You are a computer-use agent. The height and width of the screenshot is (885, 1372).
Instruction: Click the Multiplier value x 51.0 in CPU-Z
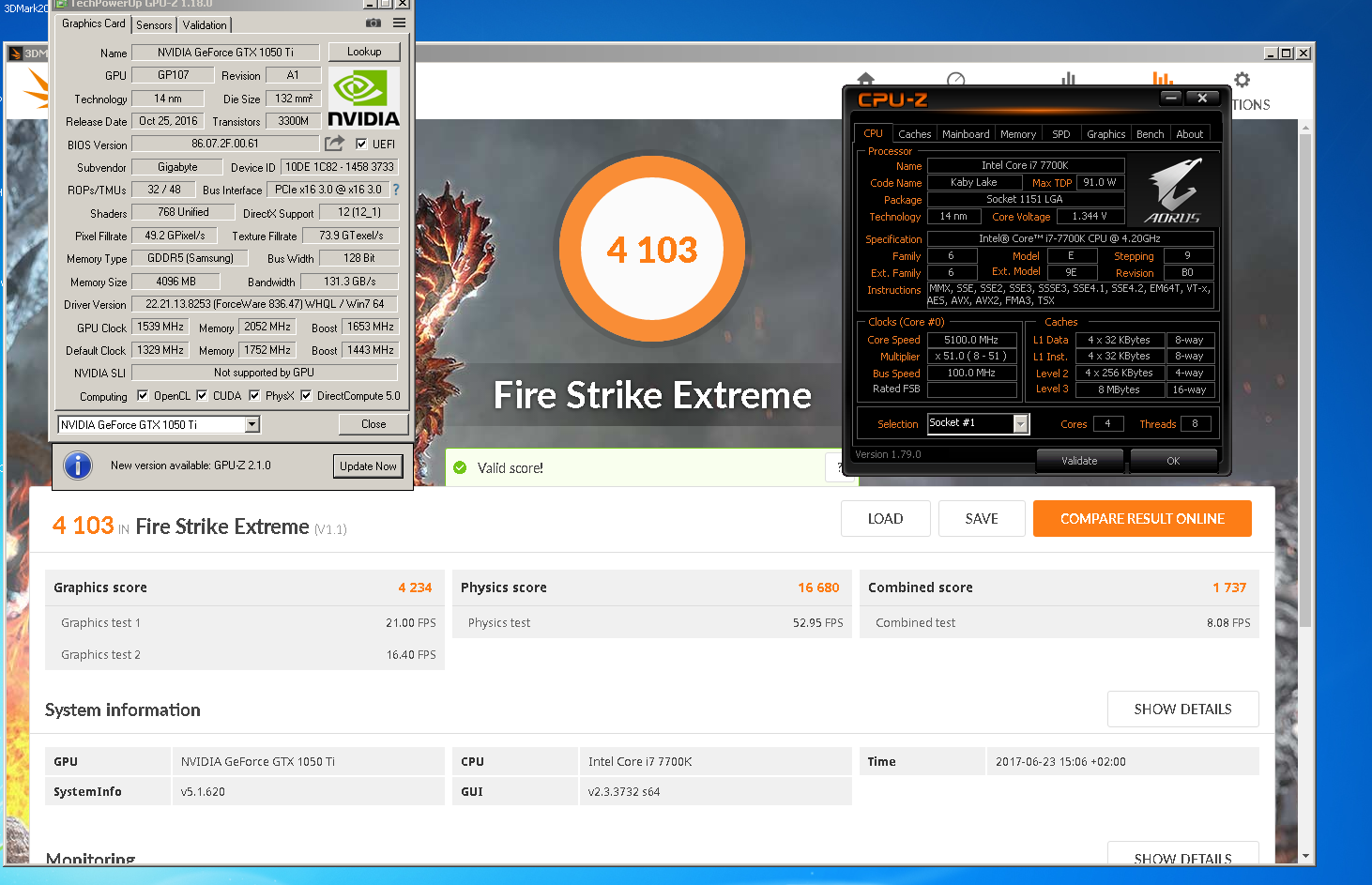971,357
